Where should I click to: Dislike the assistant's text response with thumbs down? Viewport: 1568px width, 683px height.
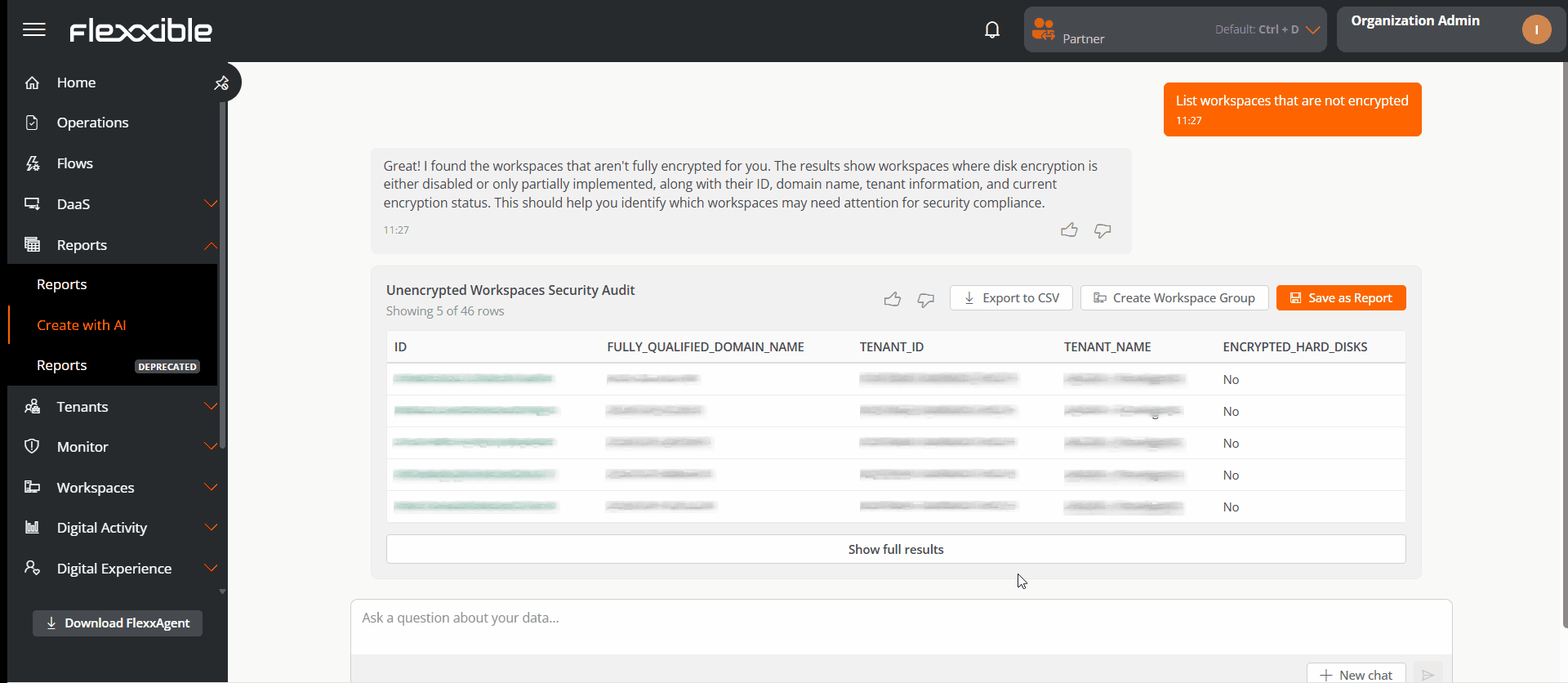click(1102, 231)
